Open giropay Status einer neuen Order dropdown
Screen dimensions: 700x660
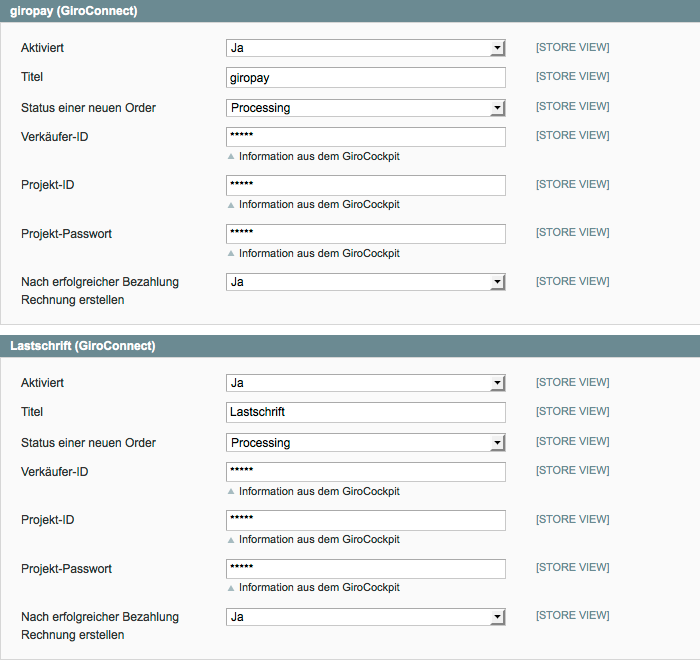pos(366,108)
